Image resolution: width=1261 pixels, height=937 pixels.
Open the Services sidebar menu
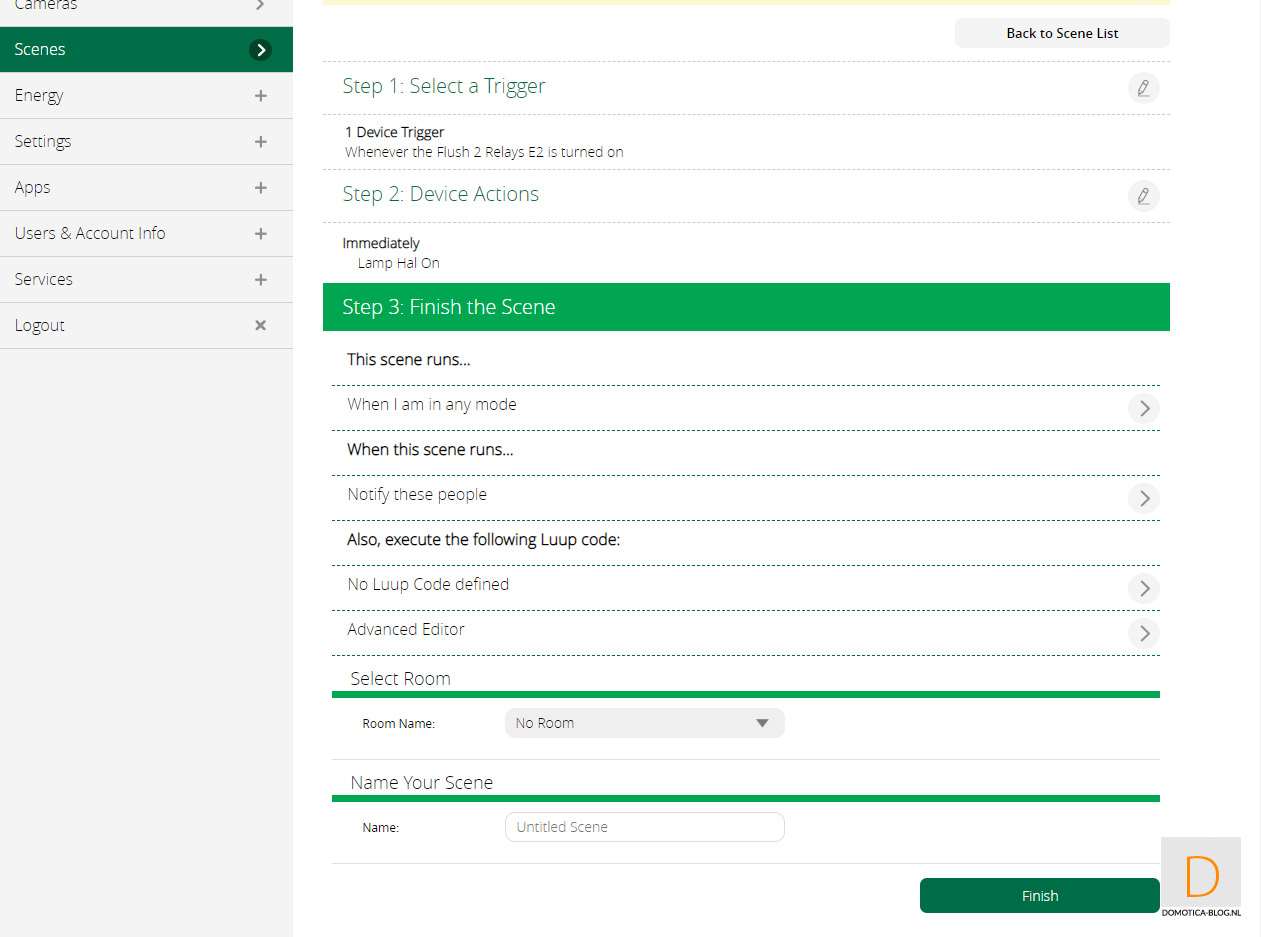click(x=44, y=279)
